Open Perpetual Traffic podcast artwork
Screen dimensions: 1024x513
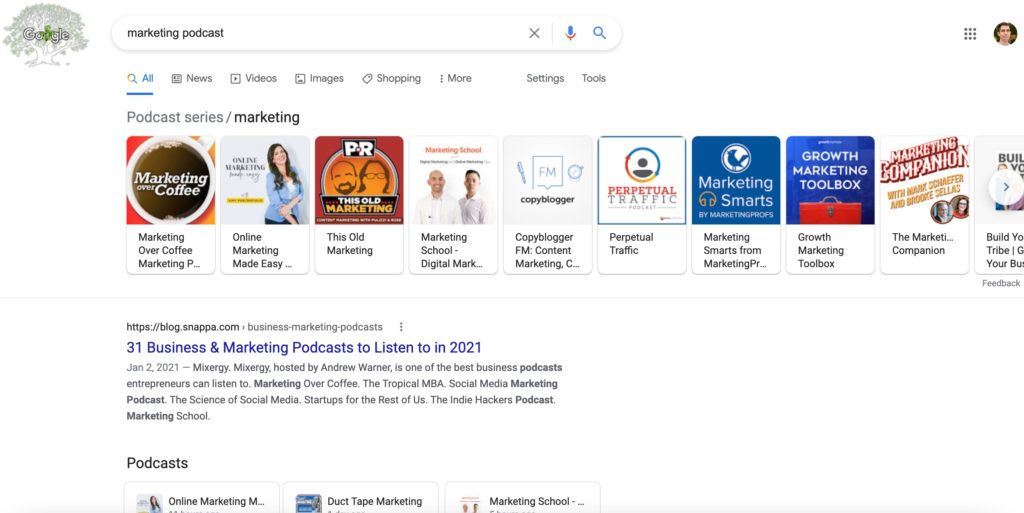[x=642, y=180]
